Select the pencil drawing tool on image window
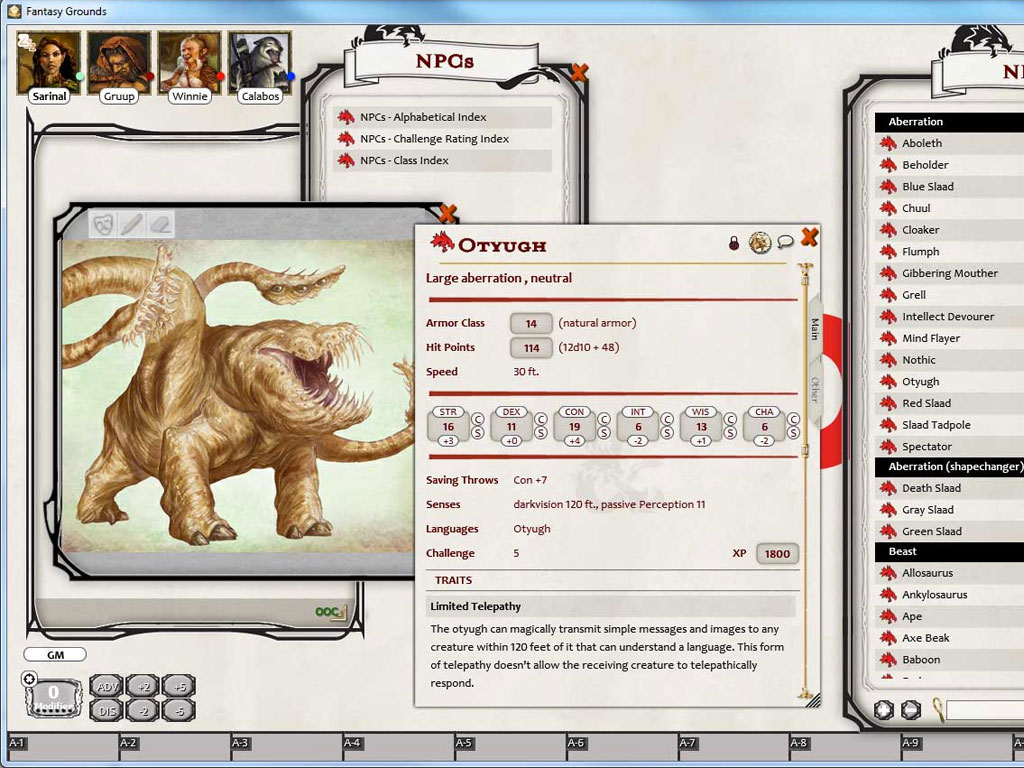The height and width of the screenshot is (768, 1024). click(x=131, y=224)
